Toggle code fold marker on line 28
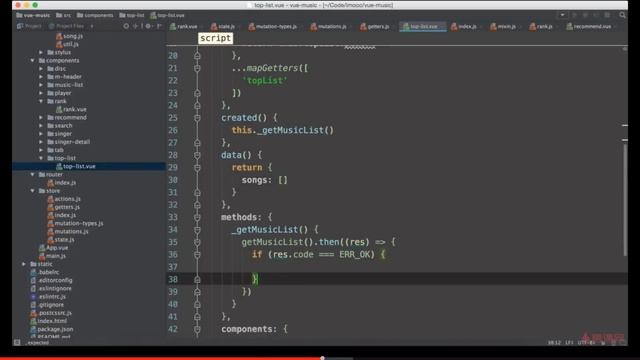 coord(197,155)
